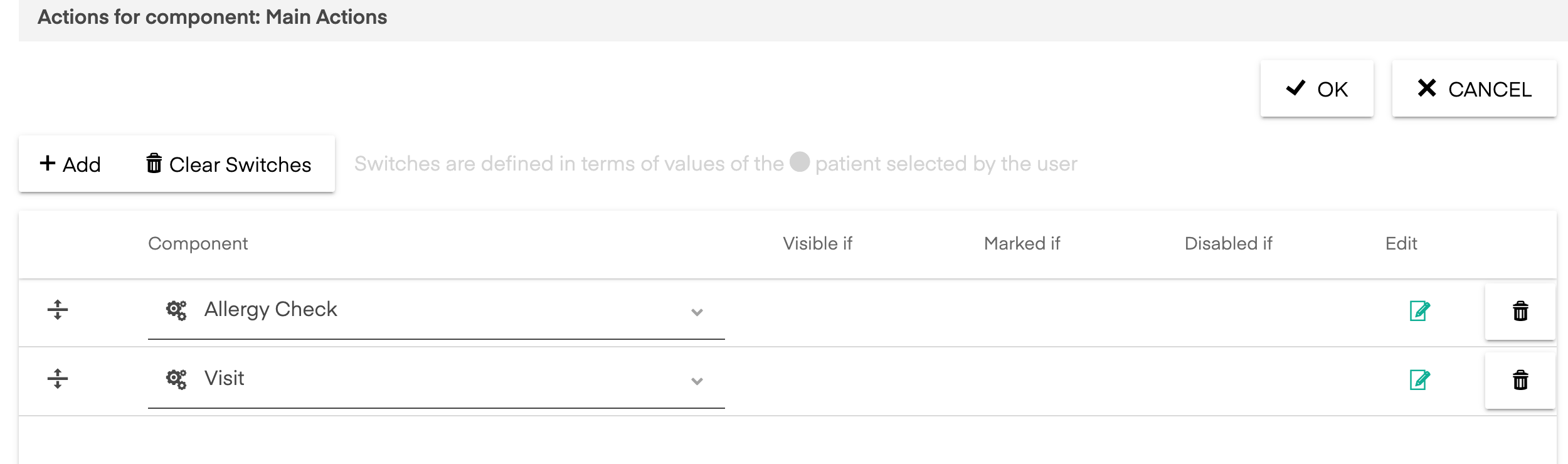Expand the Visit component dropdown arrow

point(697,381)
